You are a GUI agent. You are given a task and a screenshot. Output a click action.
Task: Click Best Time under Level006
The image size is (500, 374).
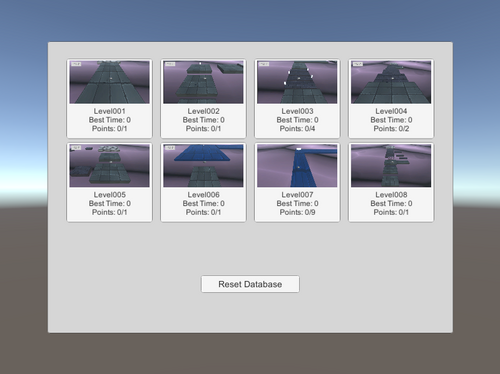203,203
